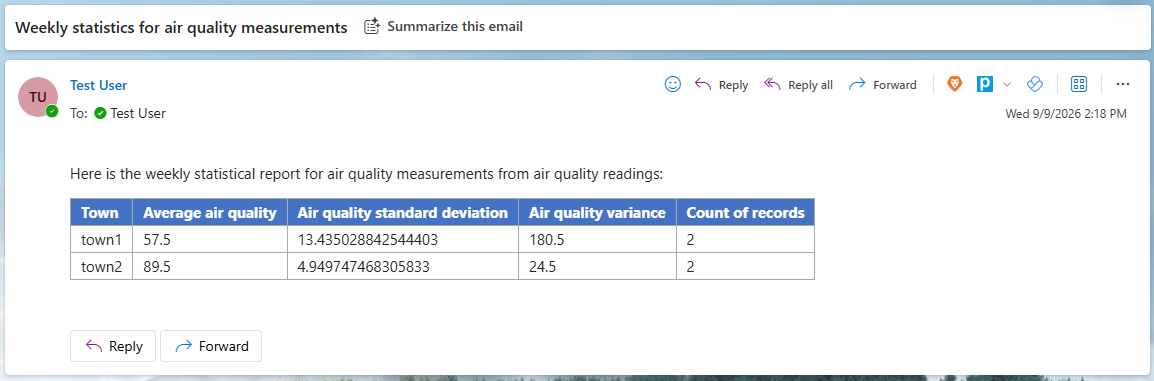The image size is (1154, 381).
Task: Click the date Wed 9/9/2026 2:18 PM
Action: 1066,114
